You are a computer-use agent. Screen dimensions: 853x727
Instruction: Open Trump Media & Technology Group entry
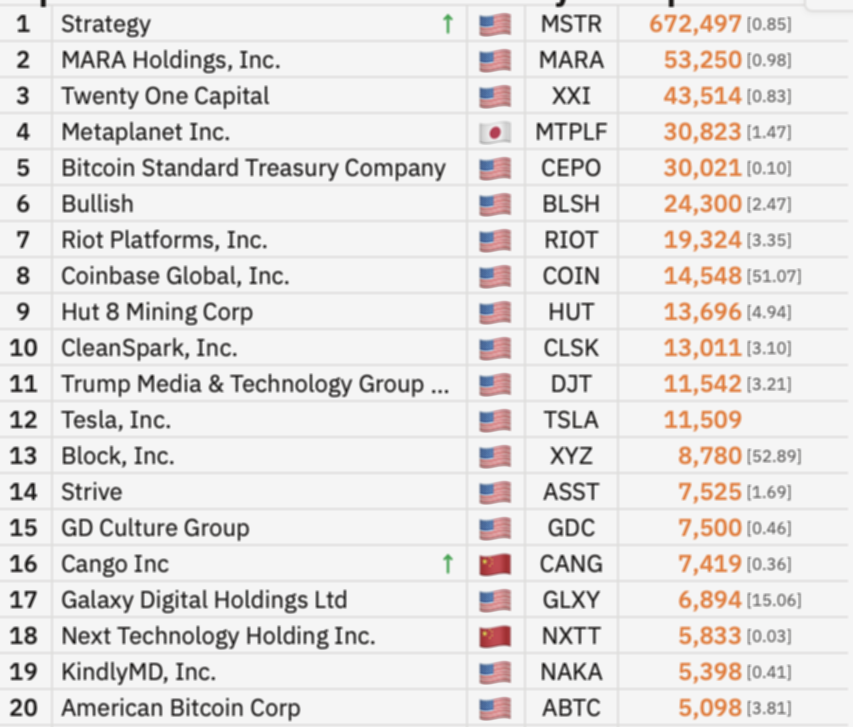tap(255, 384)
